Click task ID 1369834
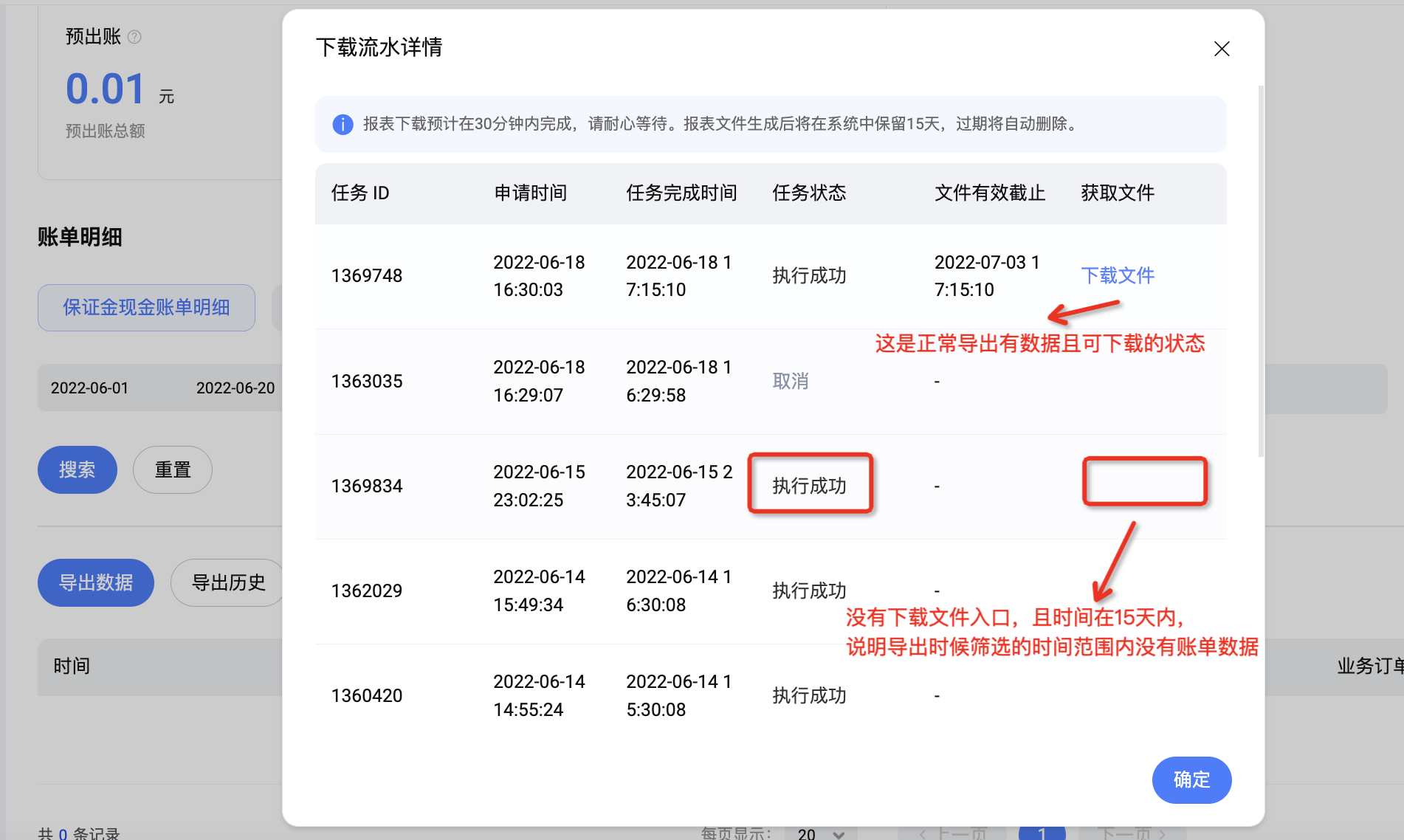Image resolution: width=1404 pixels, height=840 pixels. [367, 486]
